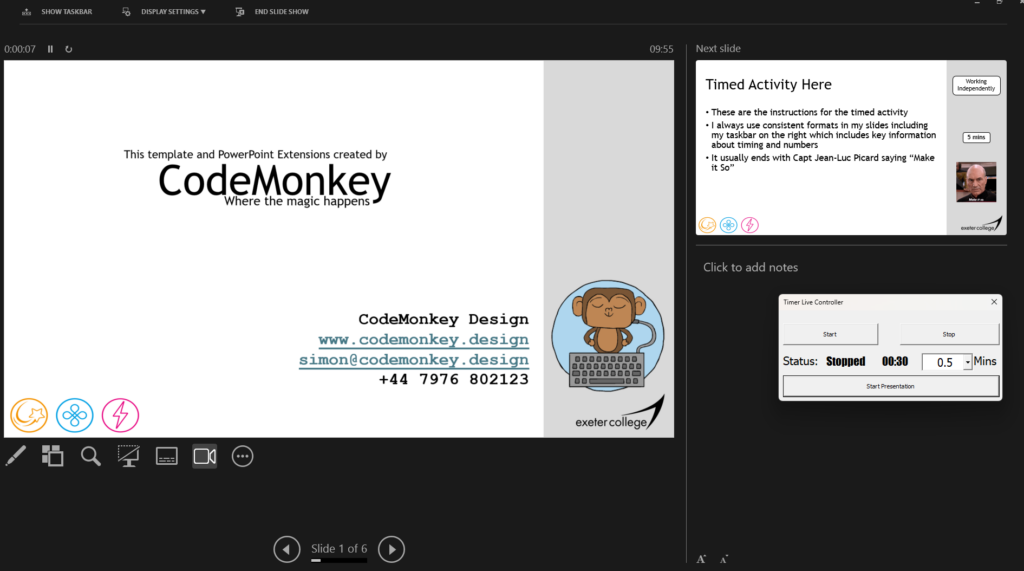The height and width of the screenshot is (571, 1024).
Task: Open the www.codemonkey.design link
Action: (423, 340)
